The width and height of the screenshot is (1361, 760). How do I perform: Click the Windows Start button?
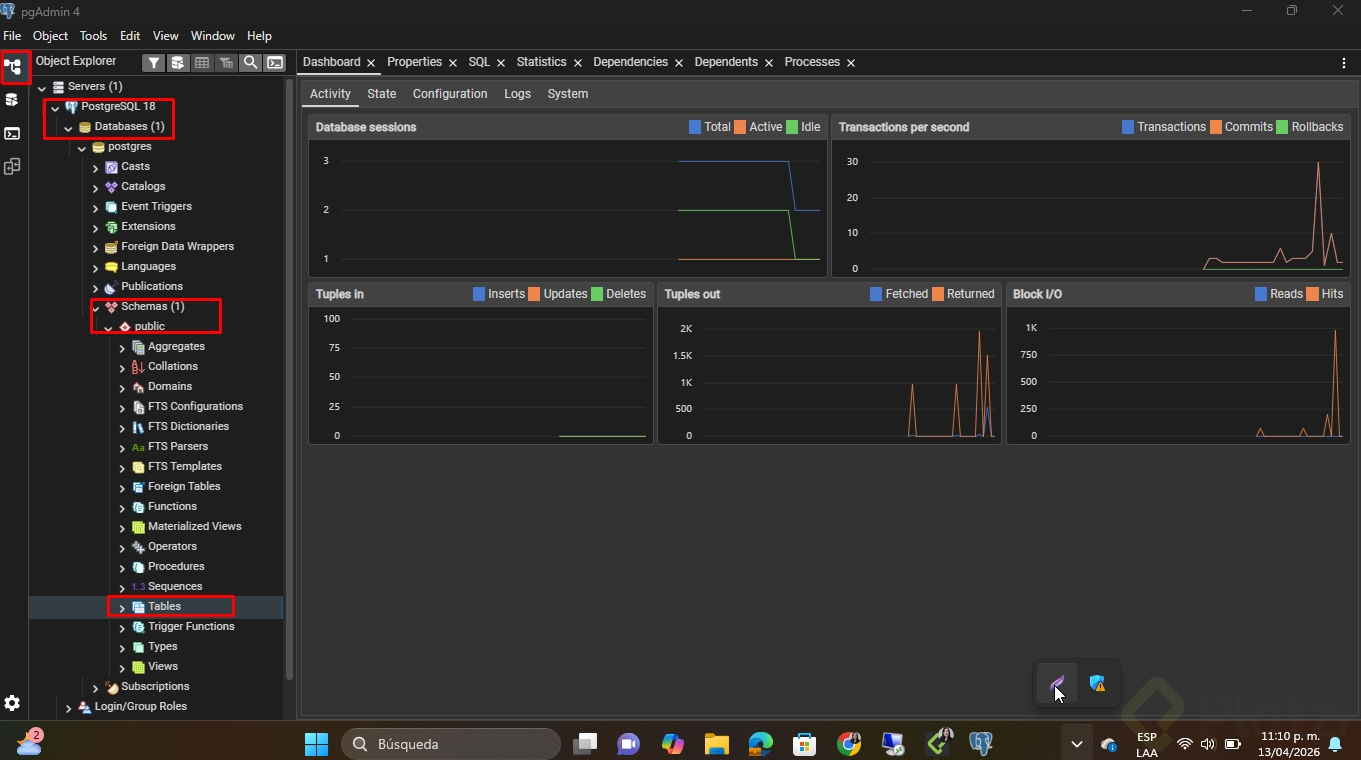316,743
